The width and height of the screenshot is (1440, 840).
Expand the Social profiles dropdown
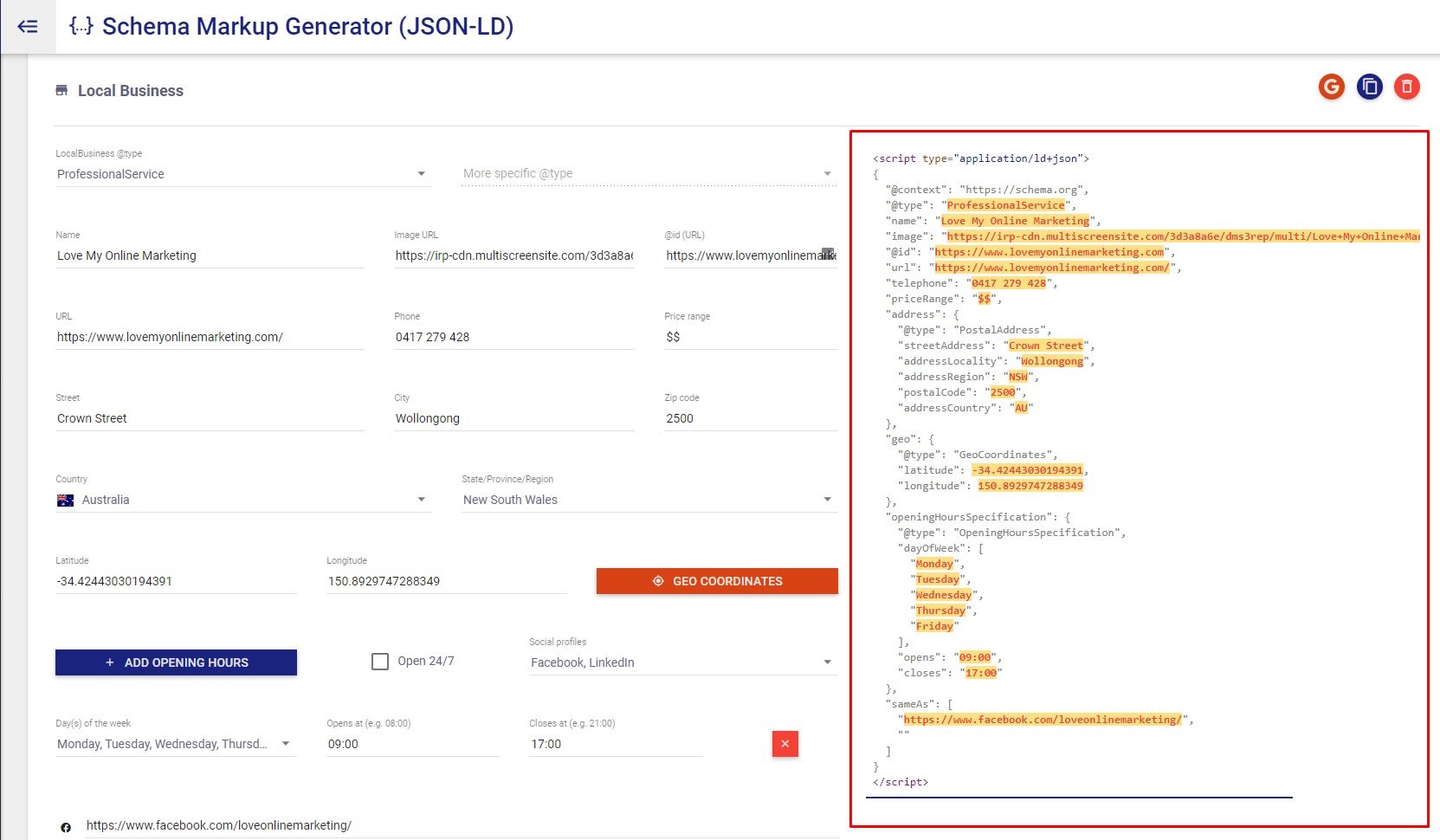[x=827, y=662]
